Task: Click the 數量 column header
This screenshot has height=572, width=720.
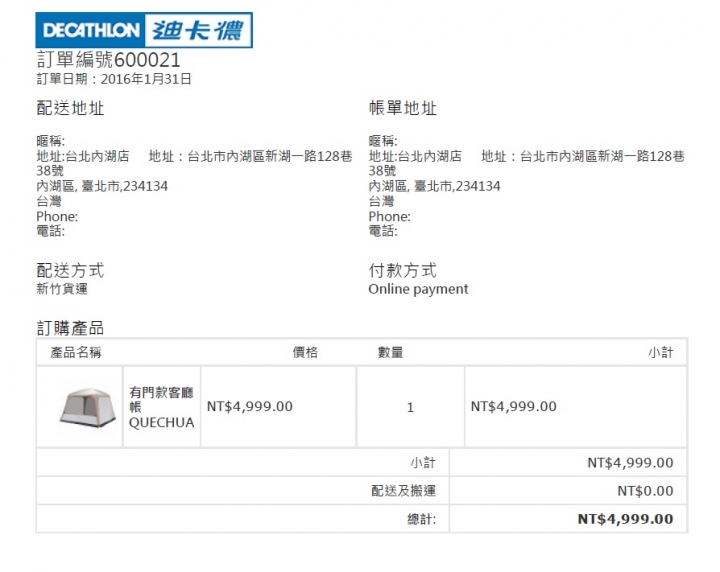Action: (390, 353)
